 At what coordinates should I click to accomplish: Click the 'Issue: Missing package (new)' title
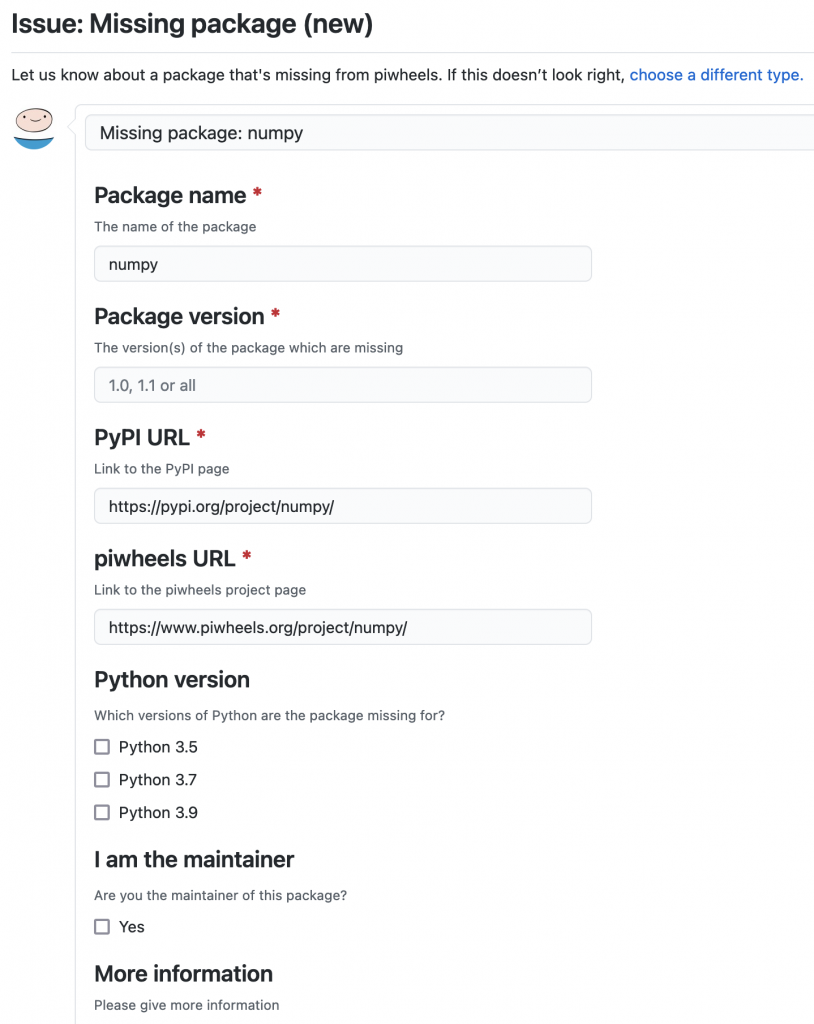pyautogui.click(x=192, y=24)
